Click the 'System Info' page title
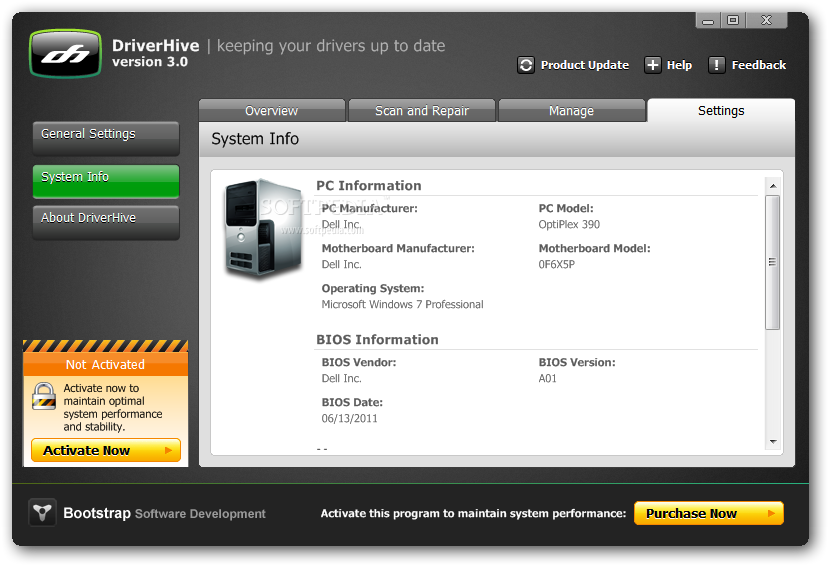Image resolution: width=829 pixels, height=566 pixels. (x=255, y=138)
